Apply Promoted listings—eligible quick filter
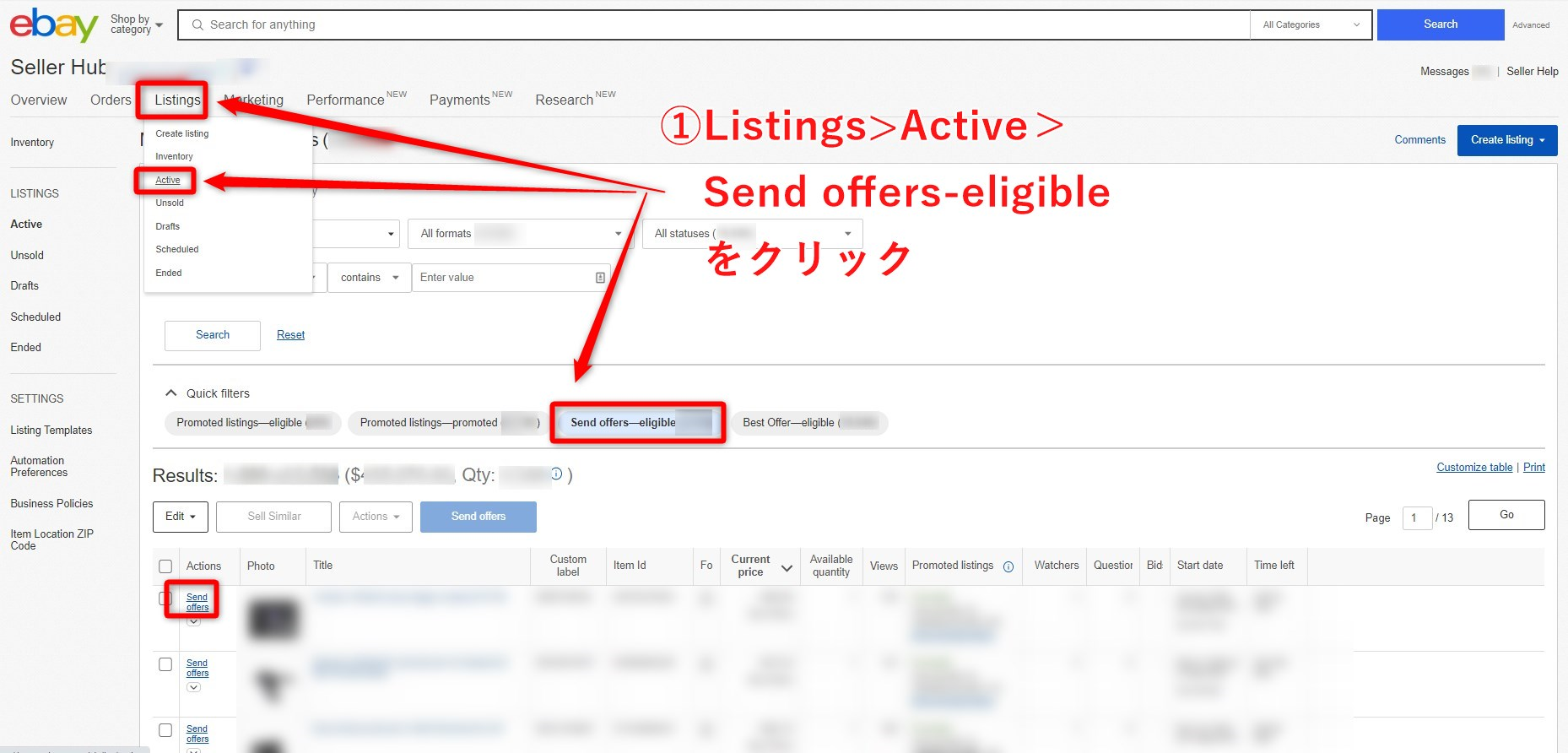 coord(252,423)
